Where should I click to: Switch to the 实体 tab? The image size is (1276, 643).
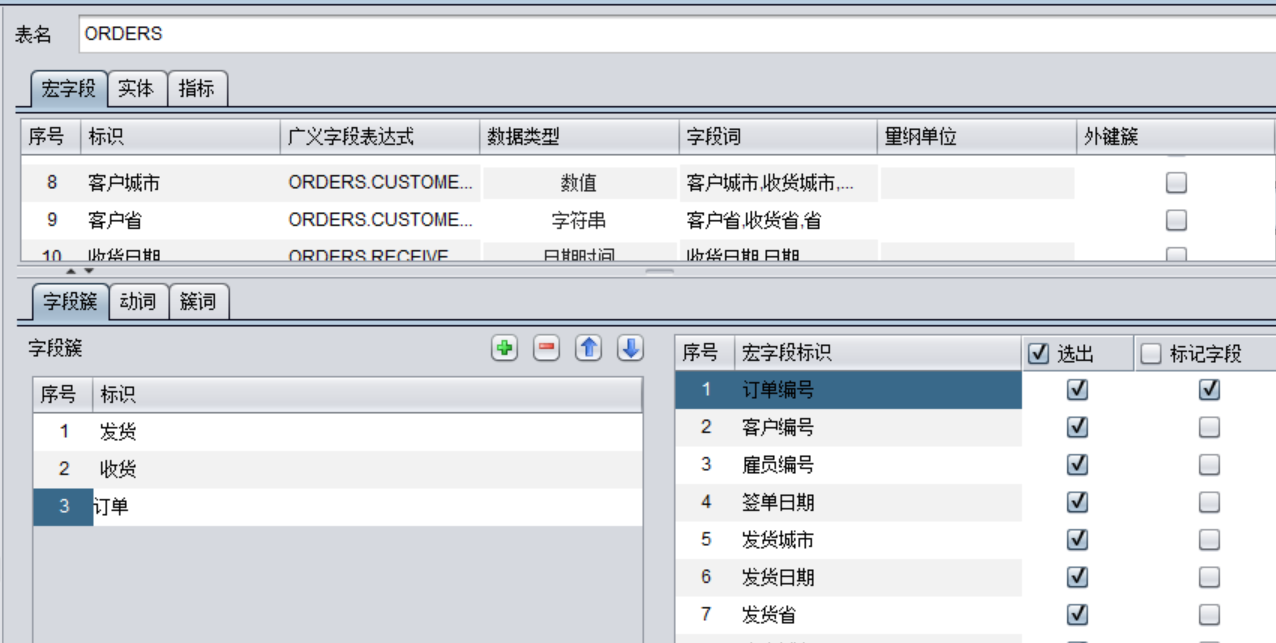click(136, 89)
